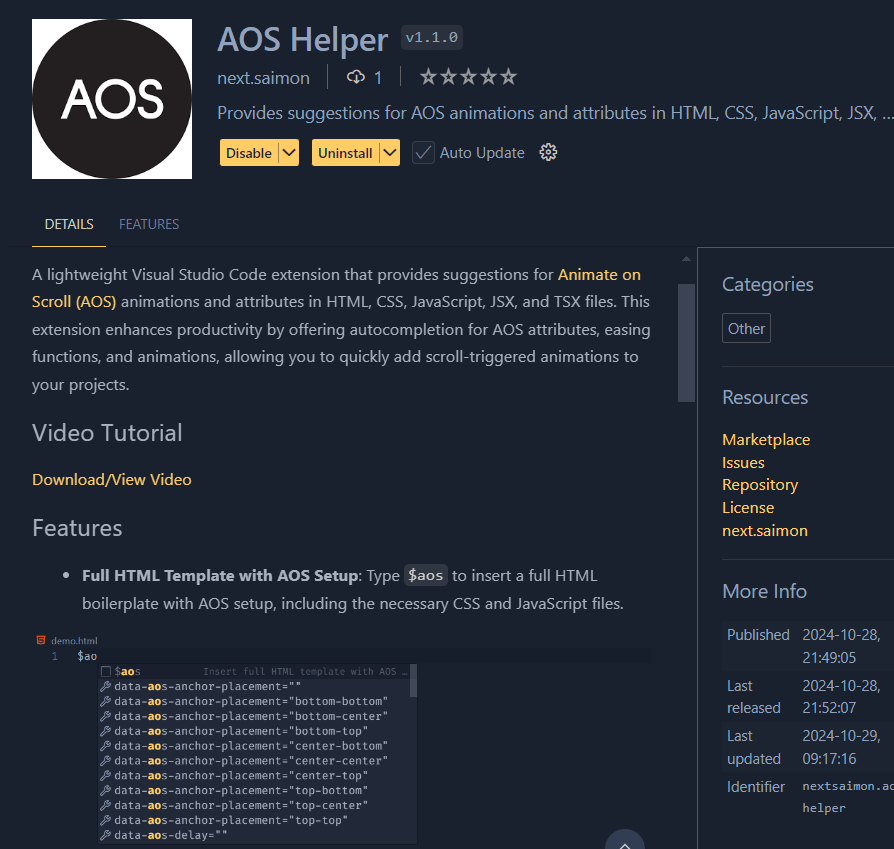Image resolution: width=894 pixels, height=849 pixels.
Task: Open the Repository resource link
Action: 760,485
